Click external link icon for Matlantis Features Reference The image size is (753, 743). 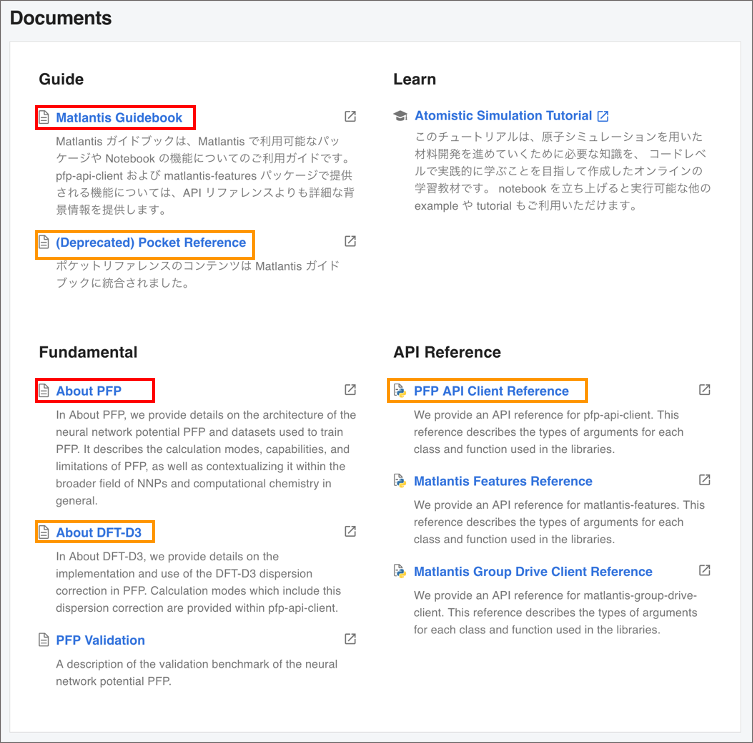(x=704, y=480)
